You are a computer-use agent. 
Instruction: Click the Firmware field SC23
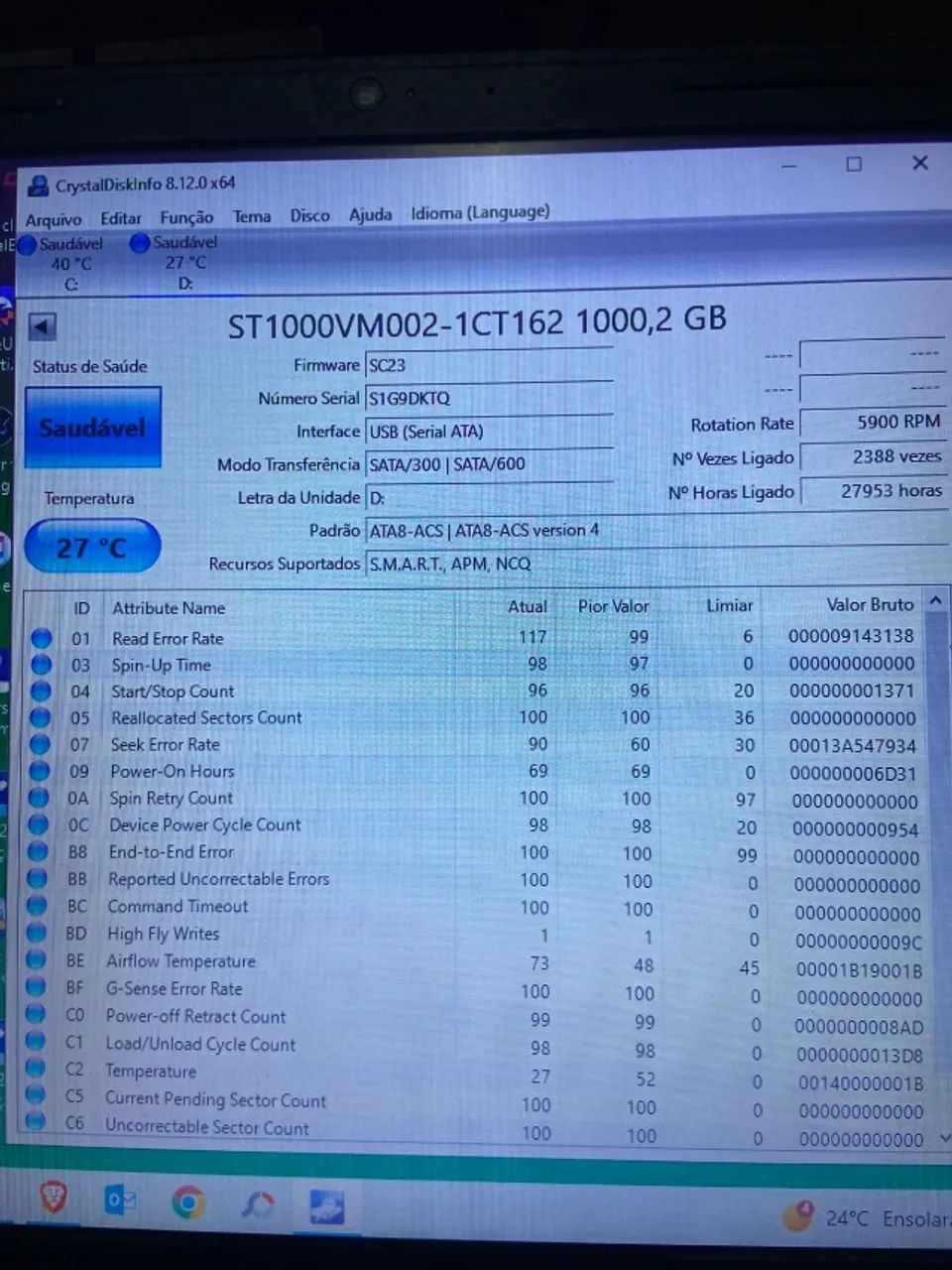pyautogui.click(x=489, y=365)
